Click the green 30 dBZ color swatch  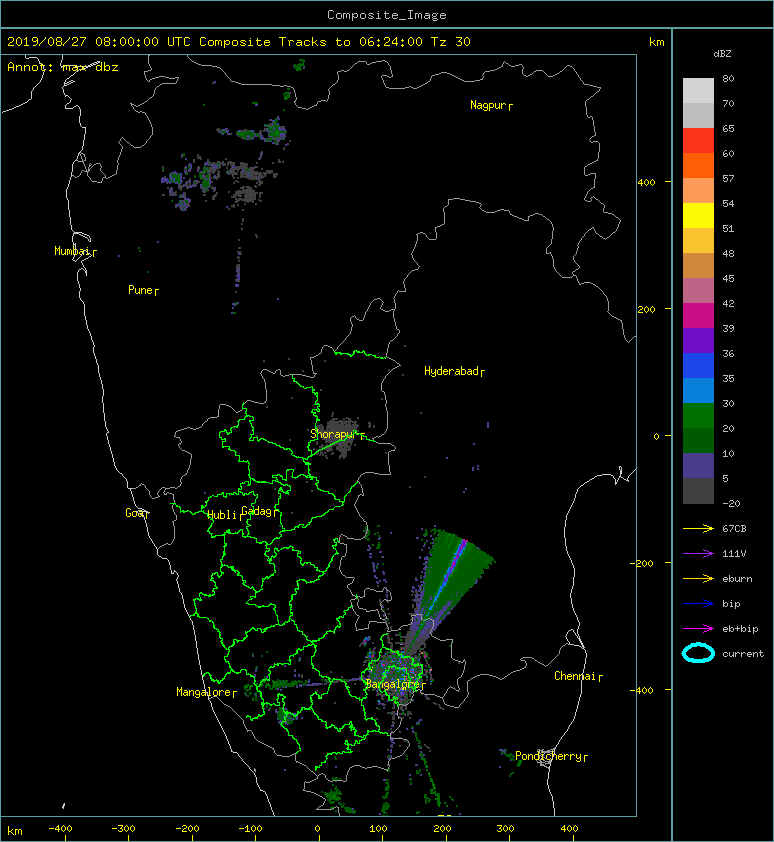pyautogui.click(x=698, y=416)
